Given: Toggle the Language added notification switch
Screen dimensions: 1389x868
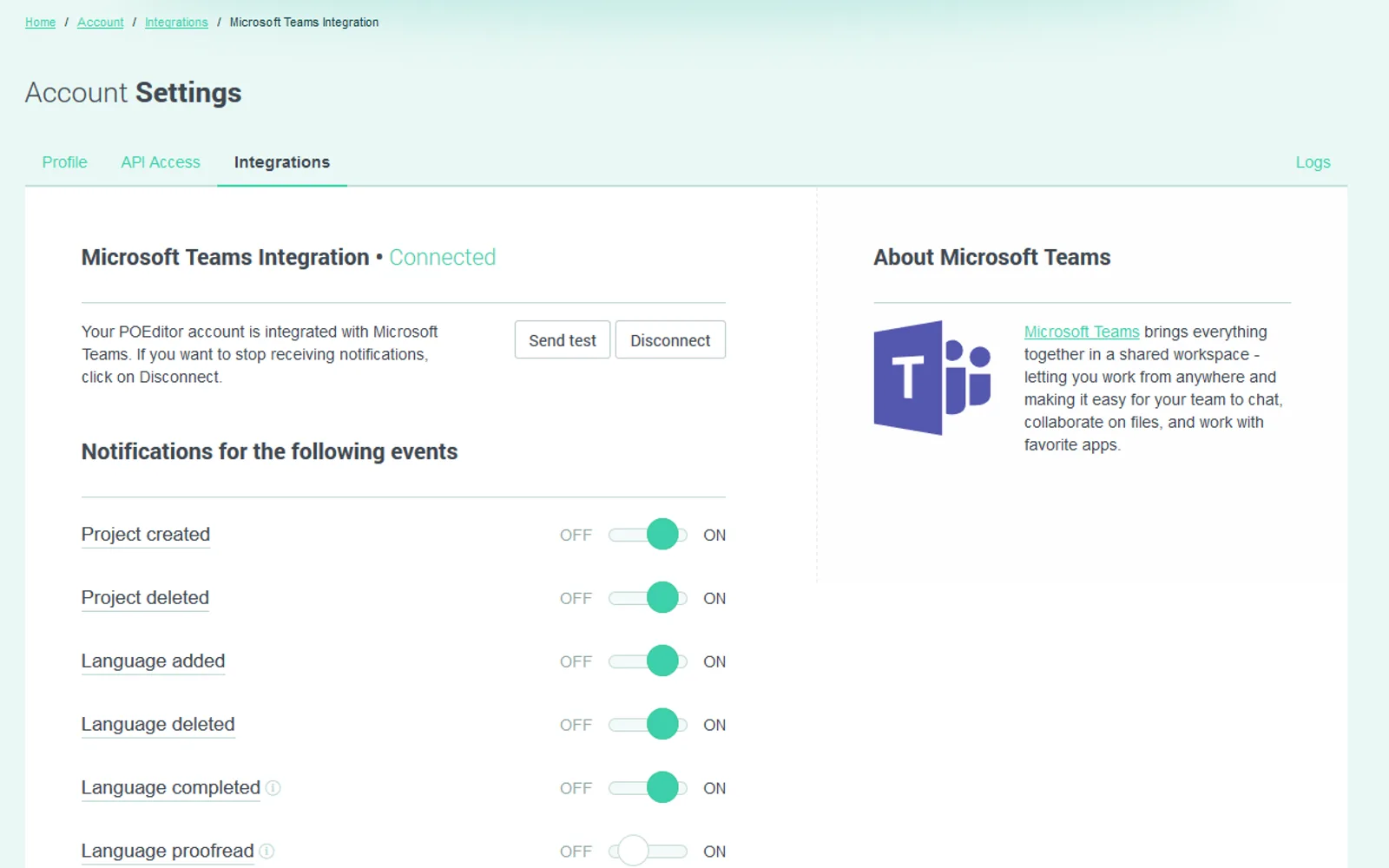Looking at the screenshot, I should pos(648,661).
